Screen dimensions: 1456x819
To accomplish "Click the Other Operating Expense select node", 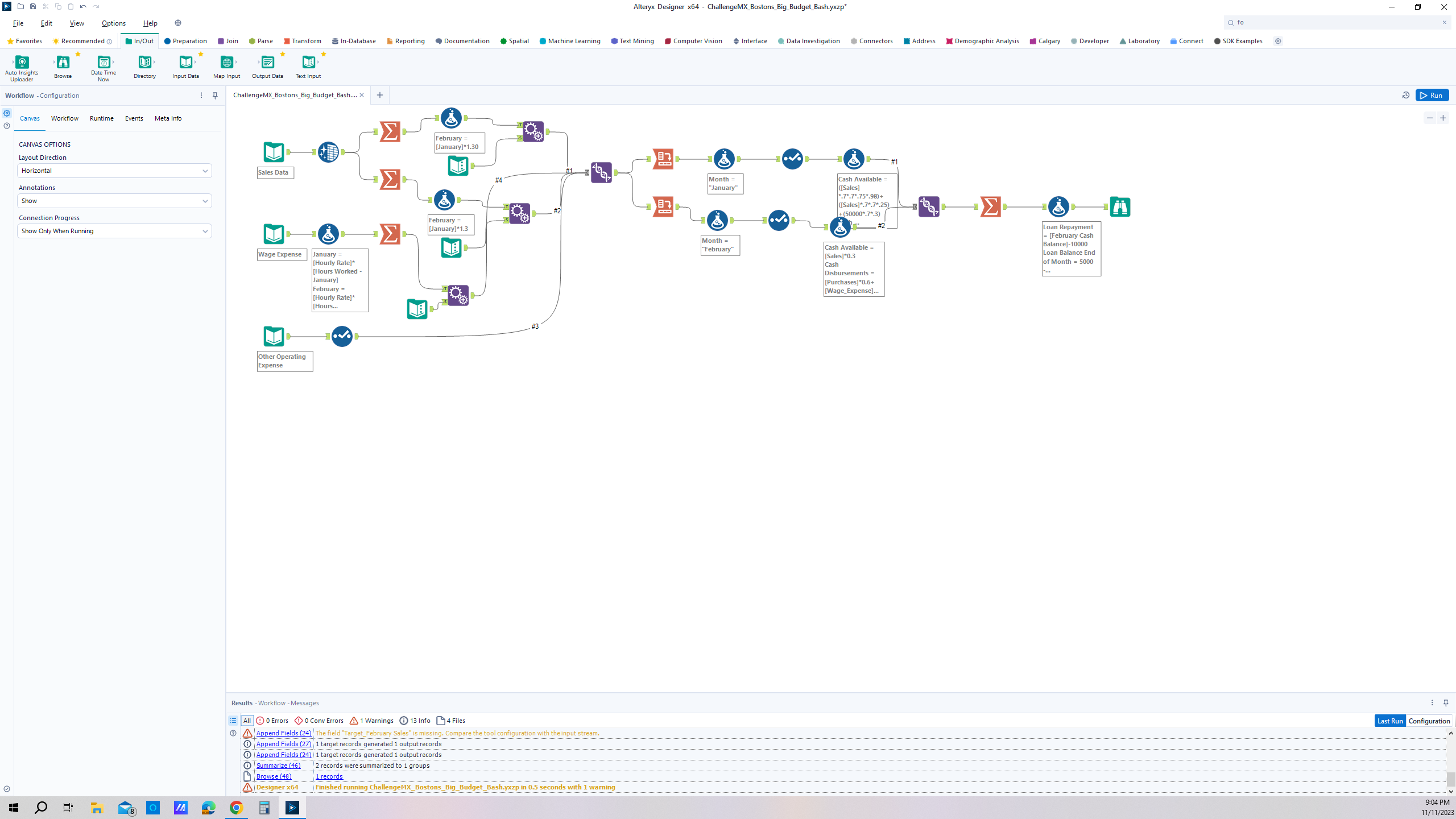I will (342, 336).
